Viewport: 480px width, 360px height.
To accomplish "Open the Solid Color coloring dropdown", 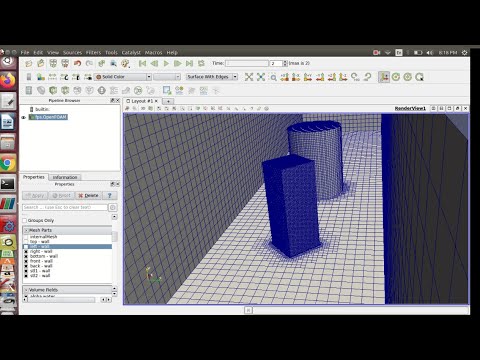I will pyautogui.click(x=123, y=77).
